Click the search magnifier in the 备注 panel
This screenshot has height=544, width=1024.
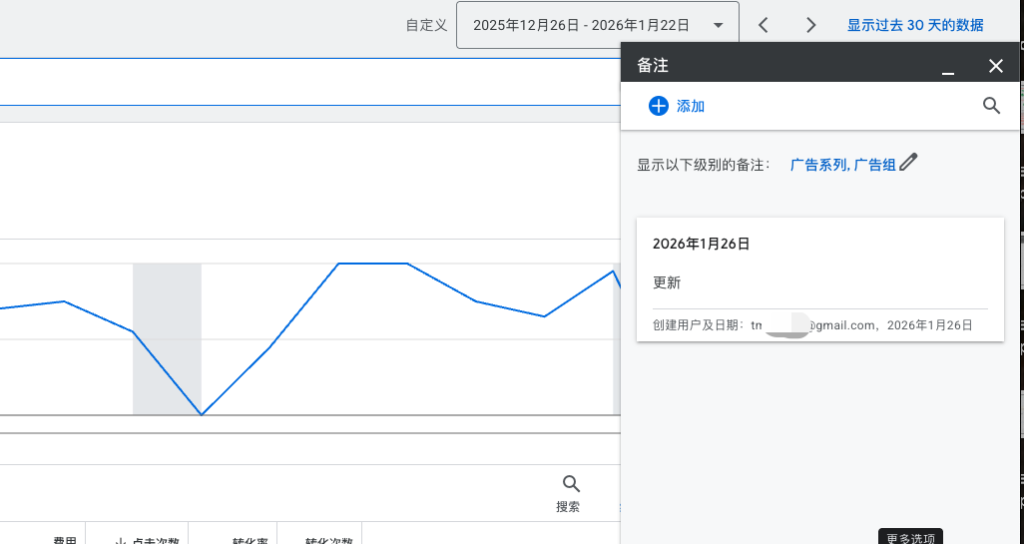[991, 106]
